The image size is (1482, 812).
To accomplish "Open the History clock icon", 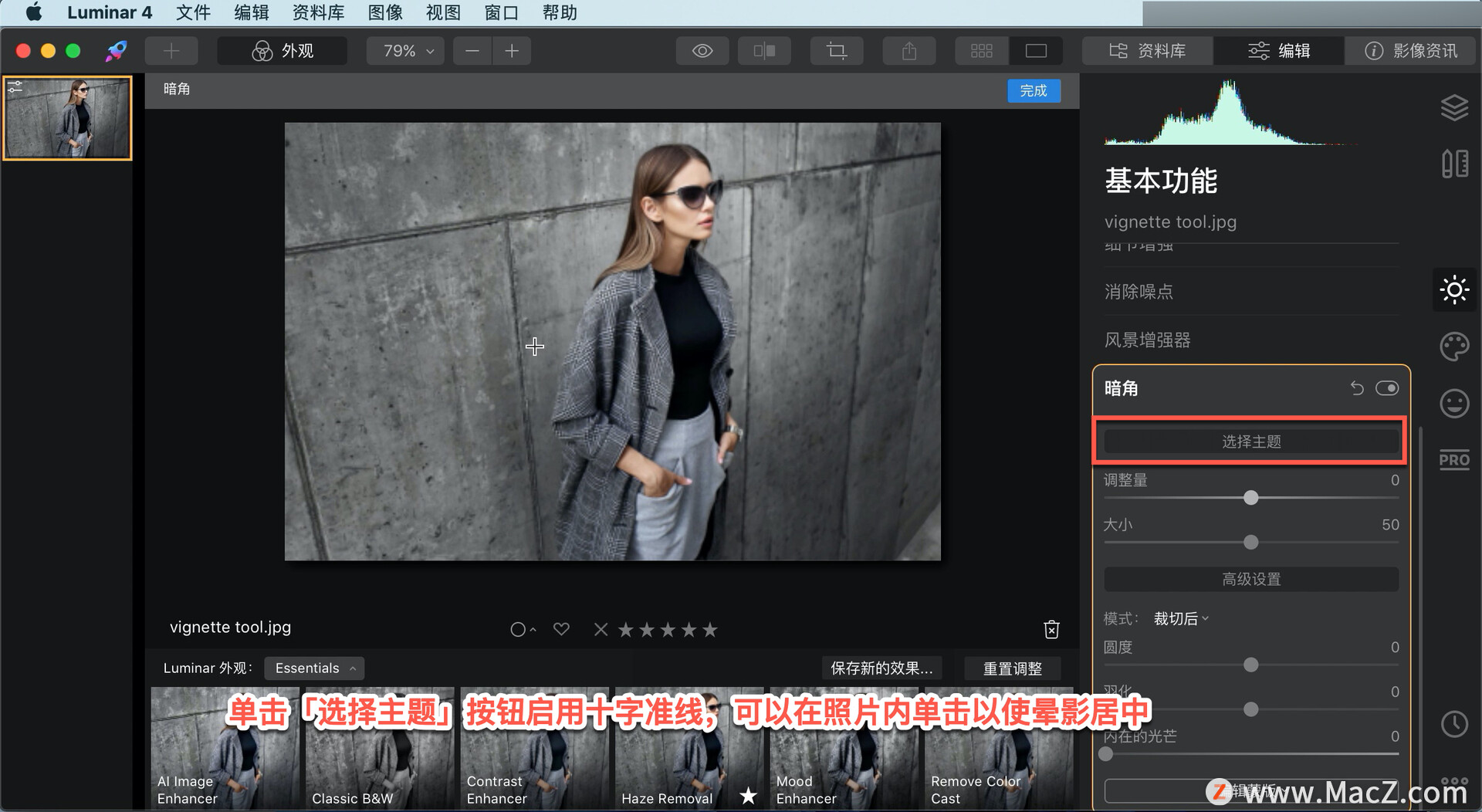I will point(1454,724).
